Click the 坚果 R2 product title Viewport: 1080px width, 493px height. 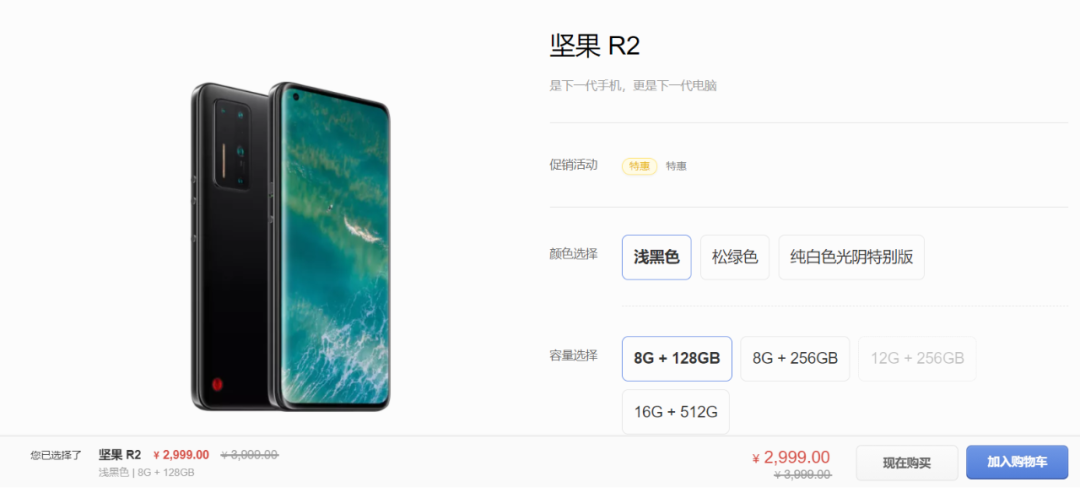pyautogui.click(x=595, y=45)
